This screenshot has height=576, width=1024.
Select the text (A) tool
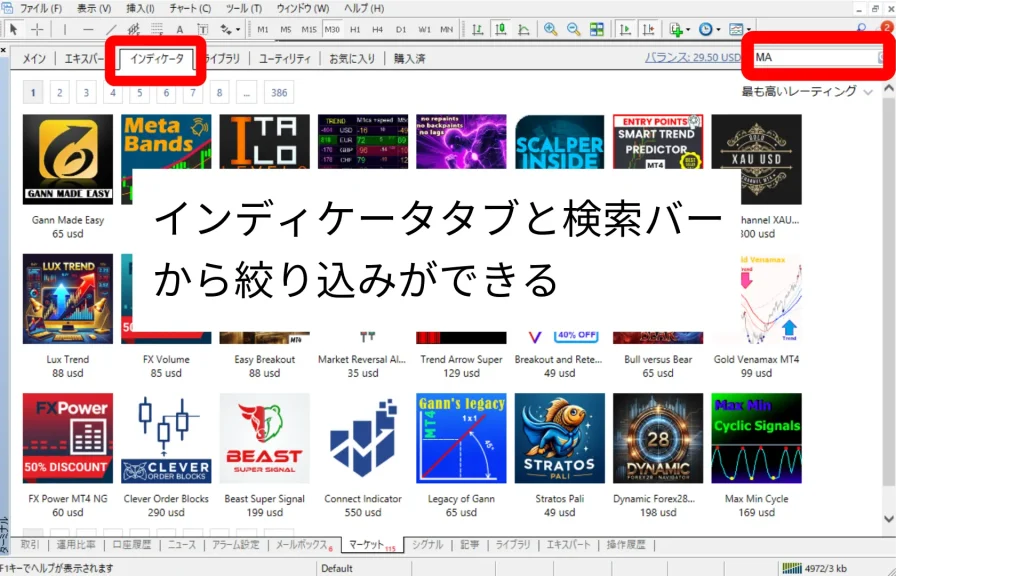click(180, 29)
